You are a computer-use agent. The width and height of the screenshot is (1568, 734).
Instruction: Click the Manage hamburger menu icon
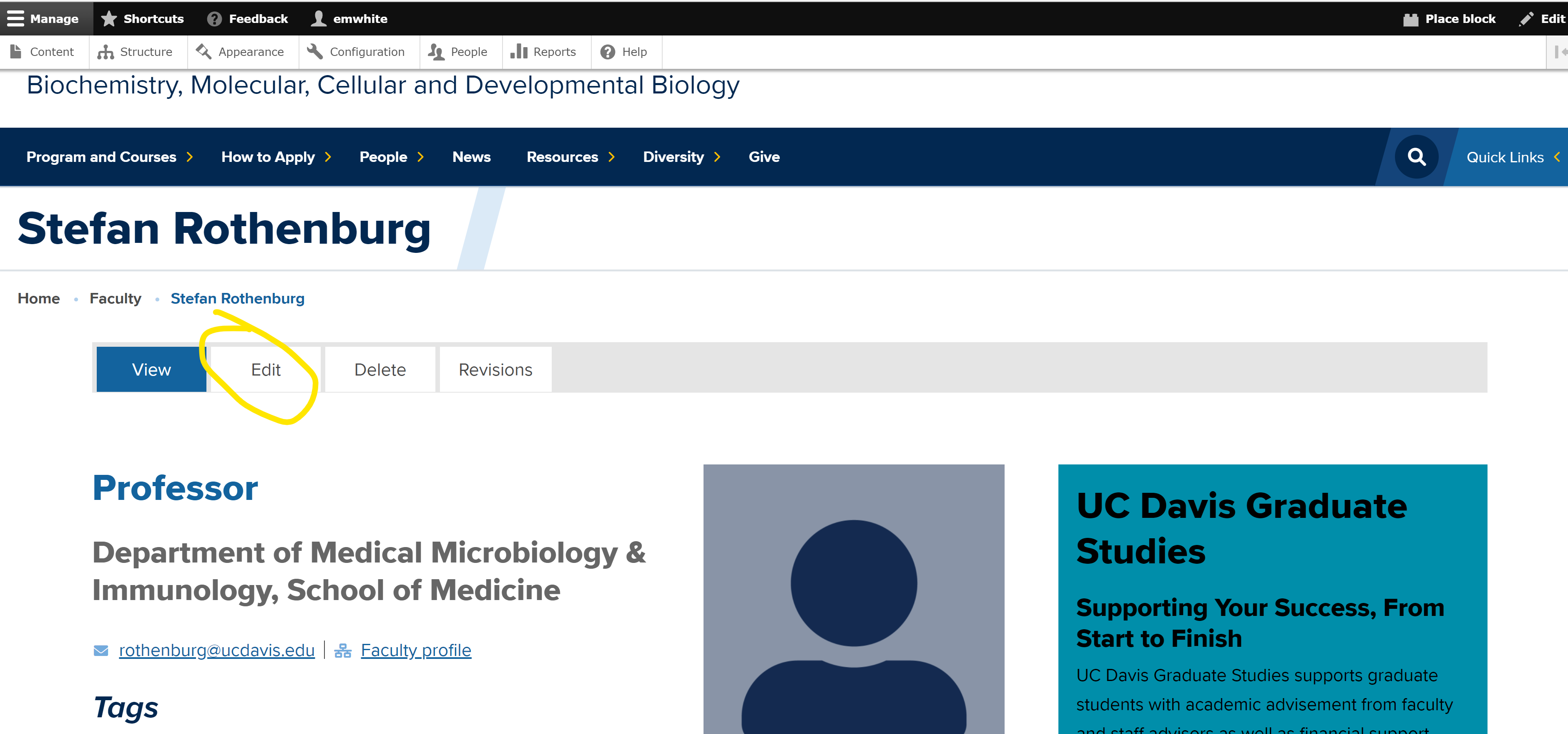[x=16, y=18]
